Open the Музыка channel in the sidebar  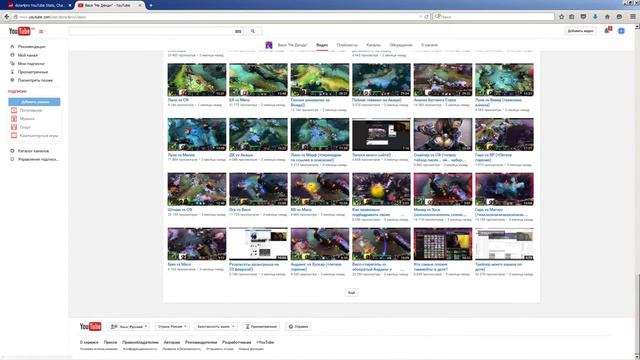coord(27,119)
